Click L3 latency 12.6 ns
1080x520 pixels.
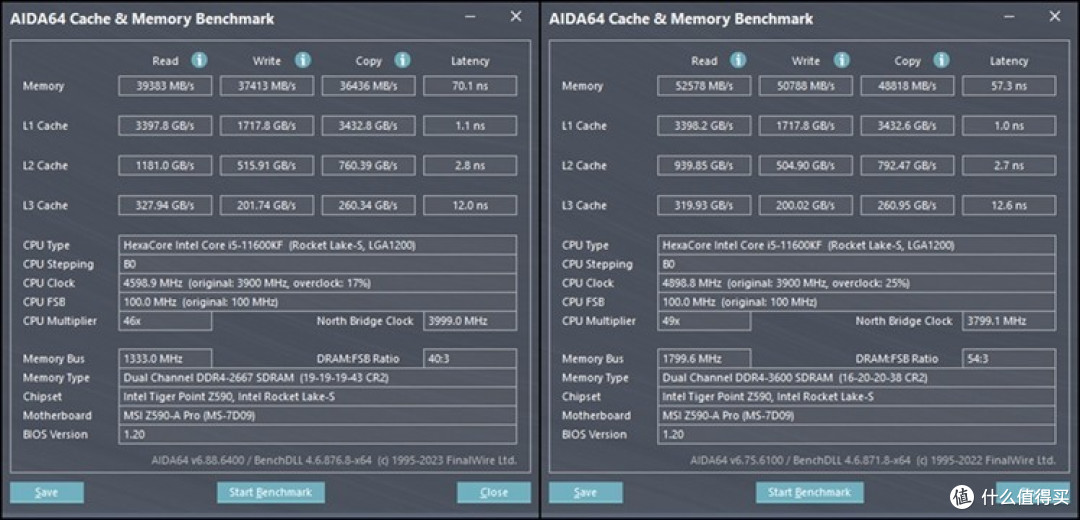tap(1008, 205)
